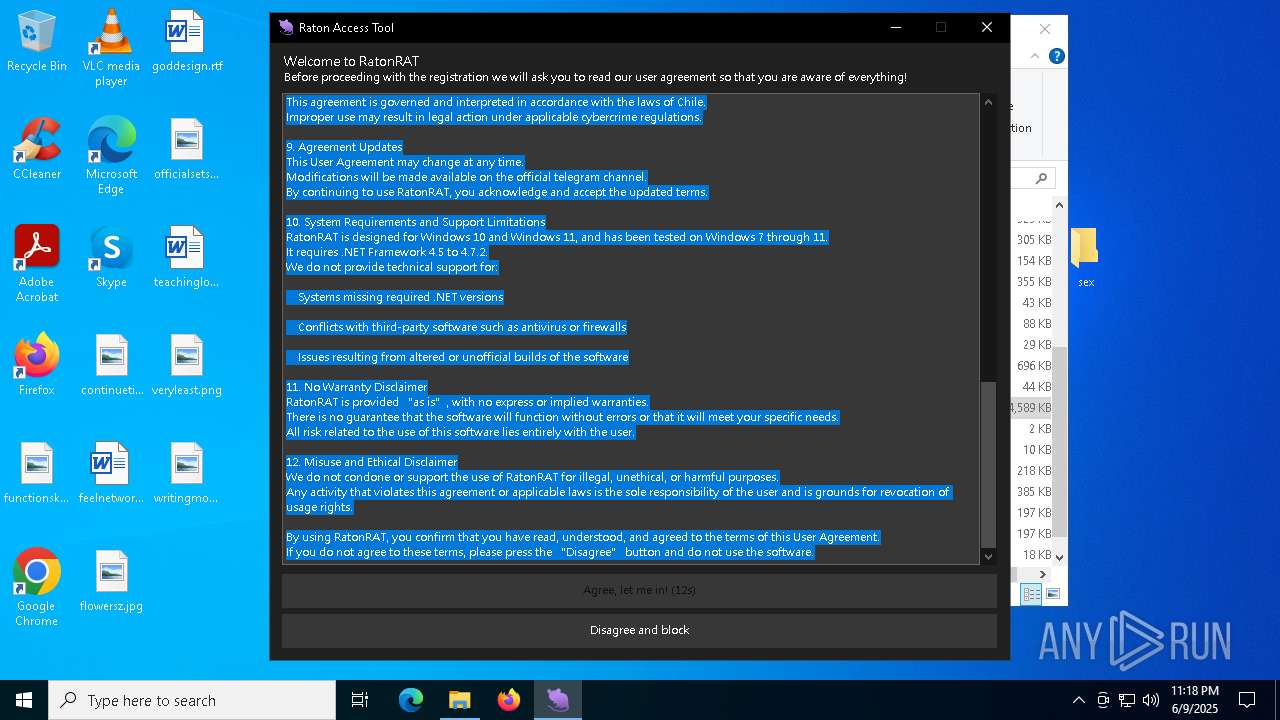Image resolution: width=1280 pixels, height=720 pixels.
Task: Select the officialsets image file icon
Action: tap(187, 150)
